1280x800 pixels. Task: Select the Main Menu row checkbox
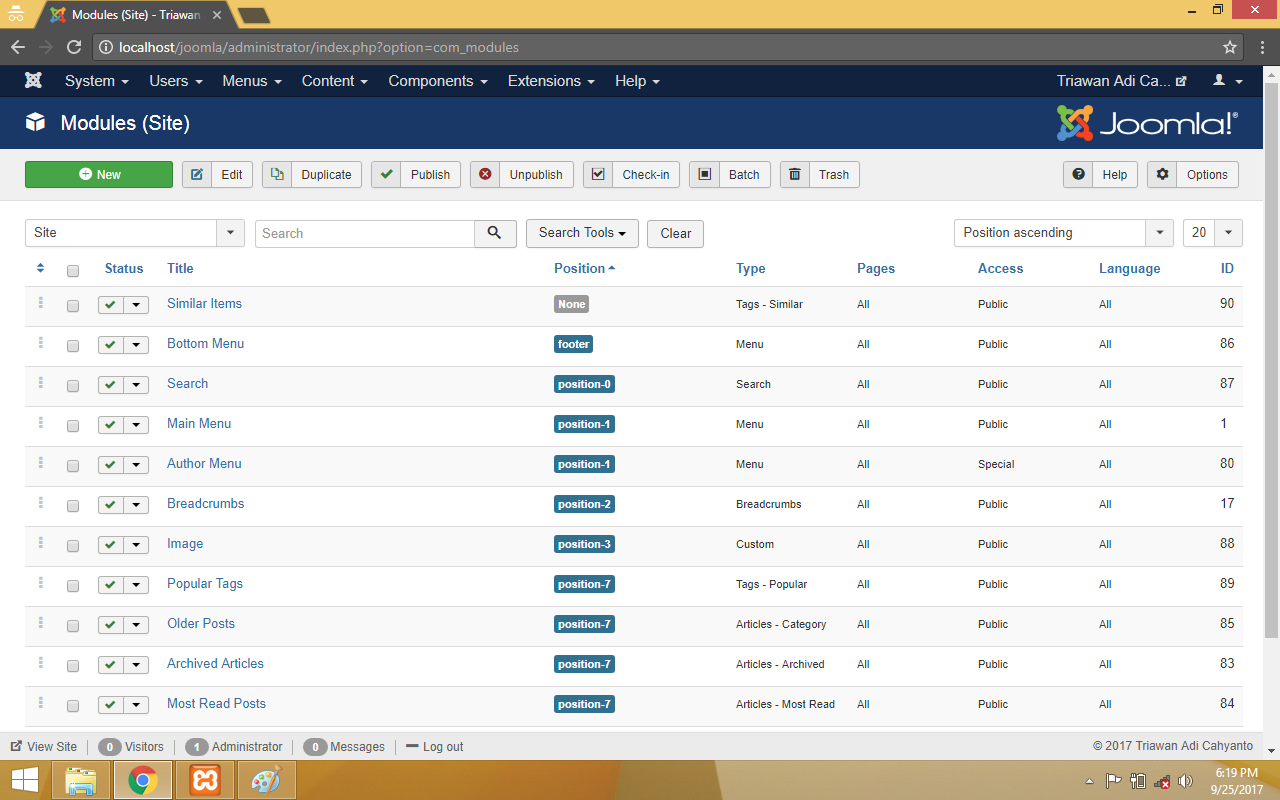(73, 426)
